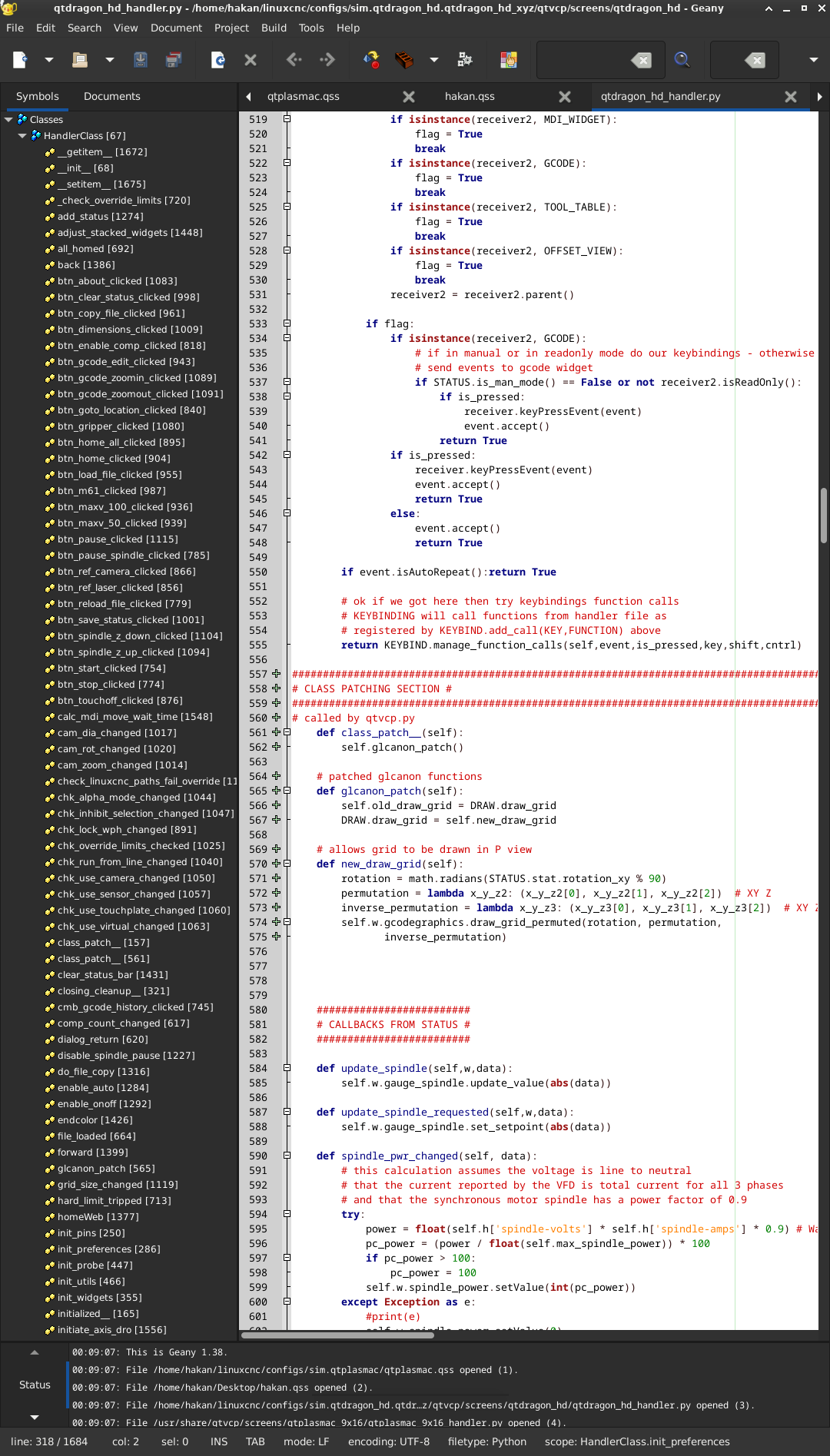Open the color chooser toolbar icon
Viewport: 830px width, 1456px height.
point(509,60)
